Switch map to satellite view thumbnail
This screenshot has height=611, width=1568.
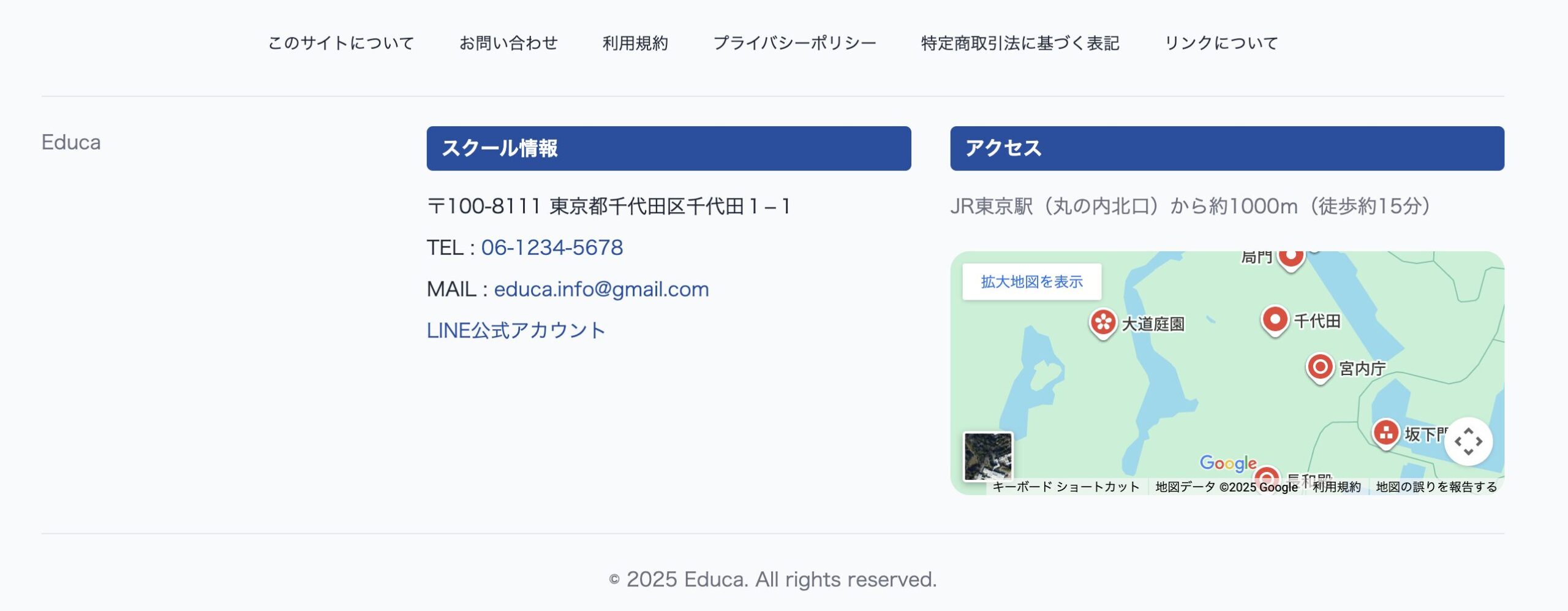[x=988, y=456]
